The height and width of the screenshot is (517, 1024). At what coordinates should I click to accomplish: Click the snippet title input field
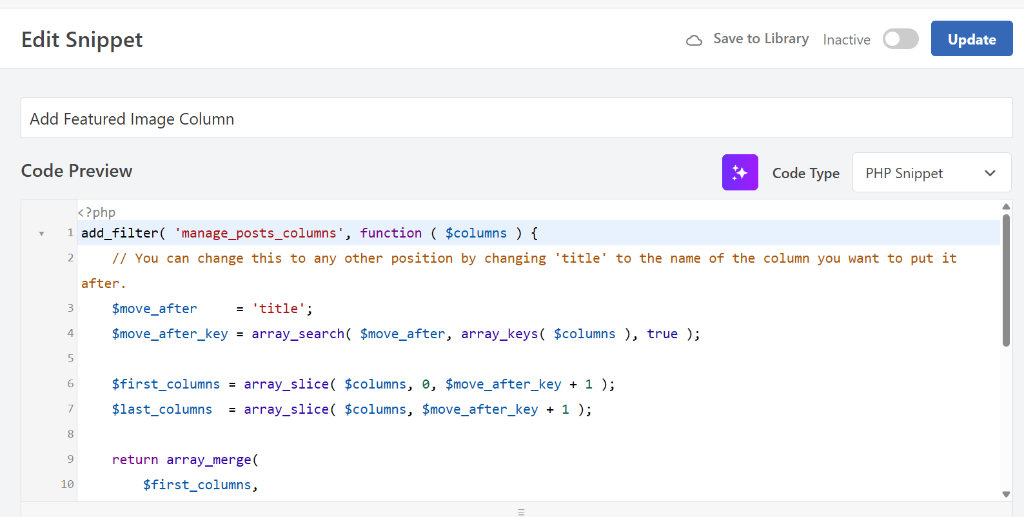[x=516, y=118]
